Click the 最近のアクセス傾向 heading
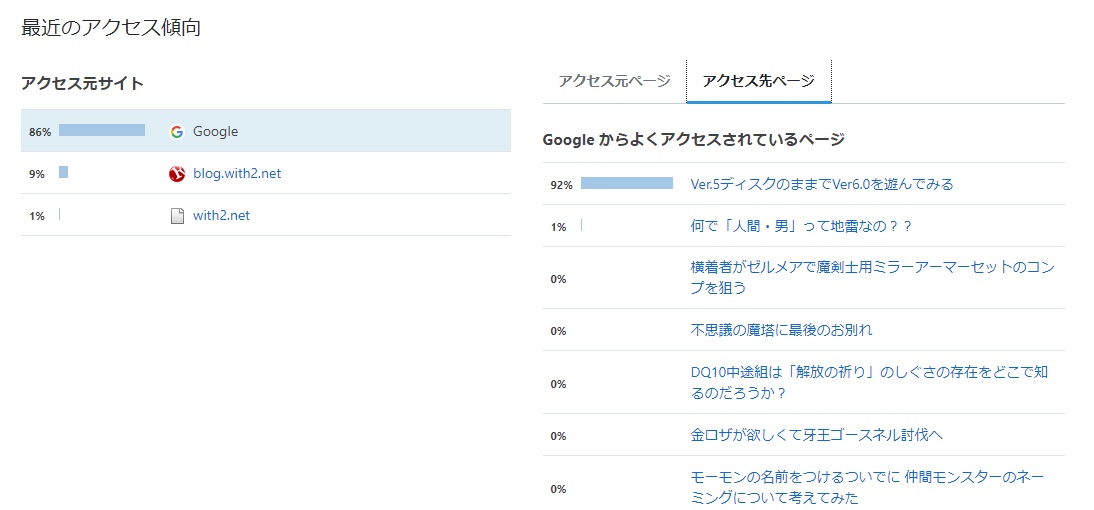Screen dimensions: 1094x510 click(111, 28)
